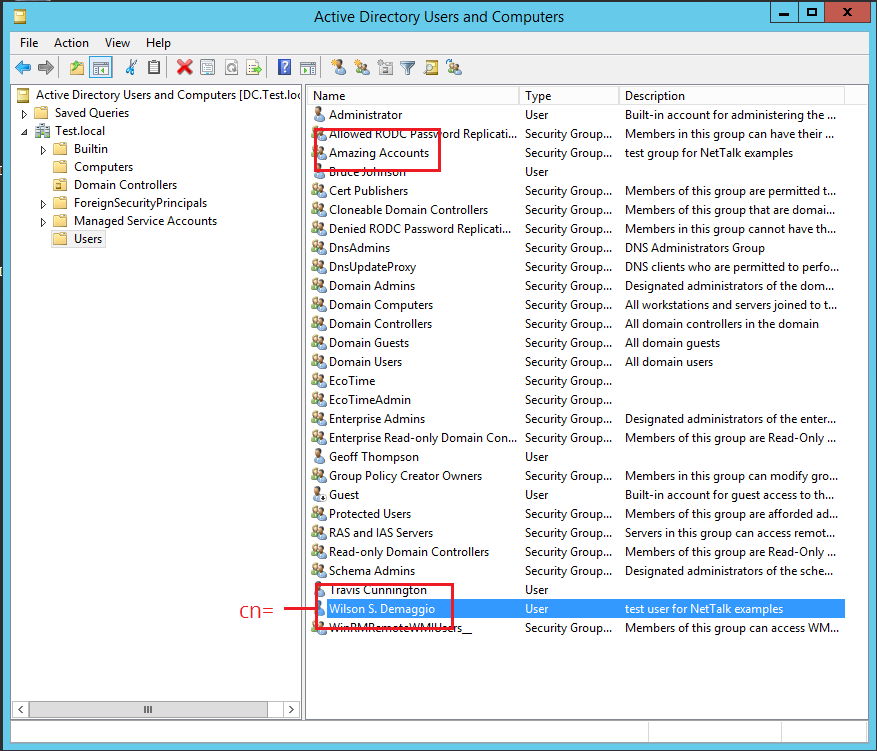This screenshot has height=751, width=877.
Task: Expand the Saved Queries node
Action: tap(23, 112)
